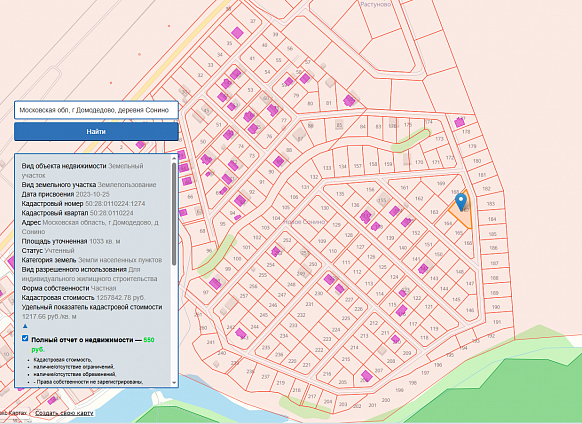Screen dimensions: 582x424
Task: Select purple building on plot 116
Action: pyautogui.click(x=401, y=310)
